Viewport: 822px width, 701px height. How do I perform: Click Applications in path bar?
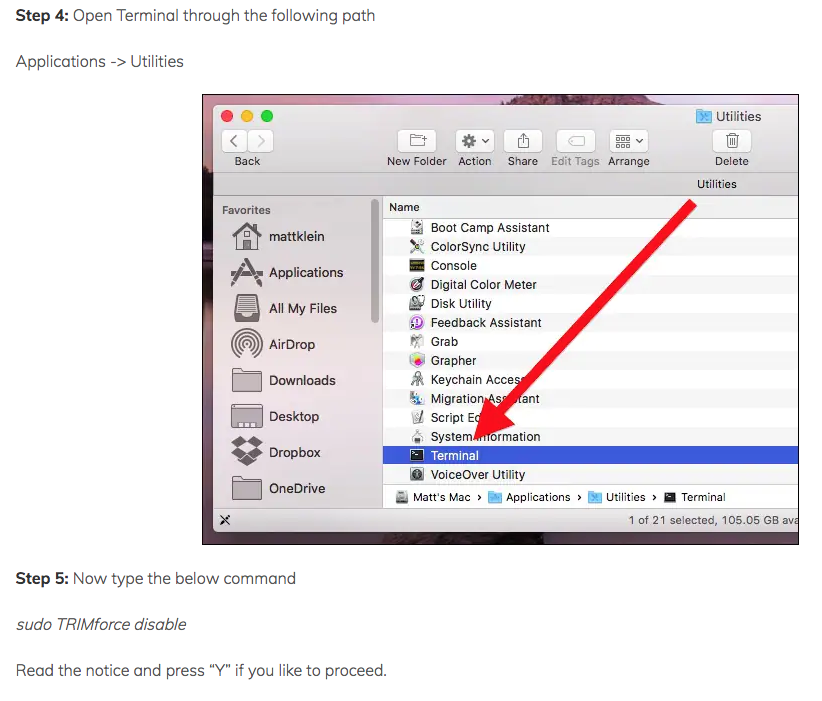[529, 497]
